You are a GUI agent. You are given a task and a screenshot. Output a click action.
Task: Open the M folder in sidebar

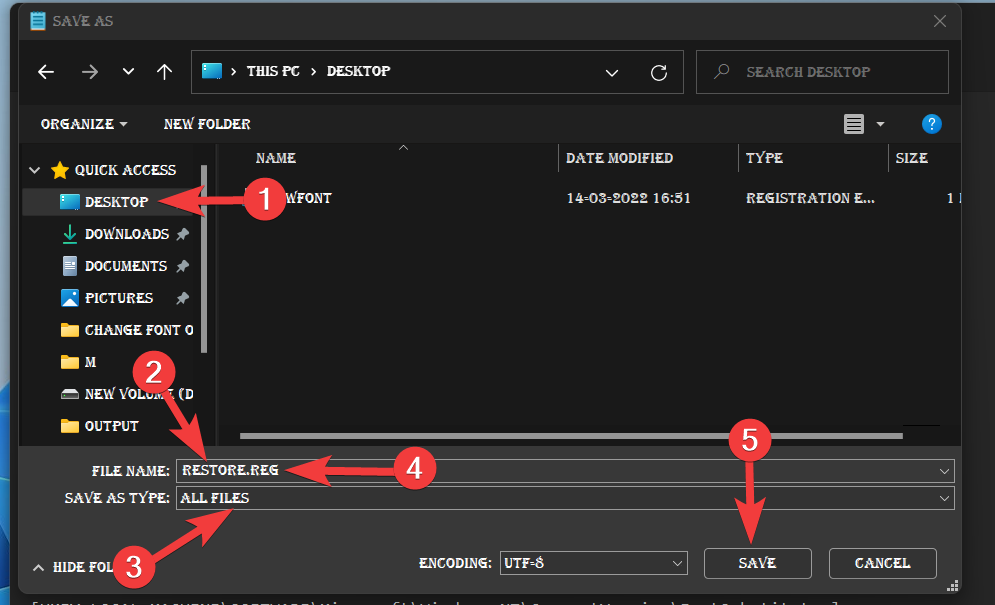point(90,362)
